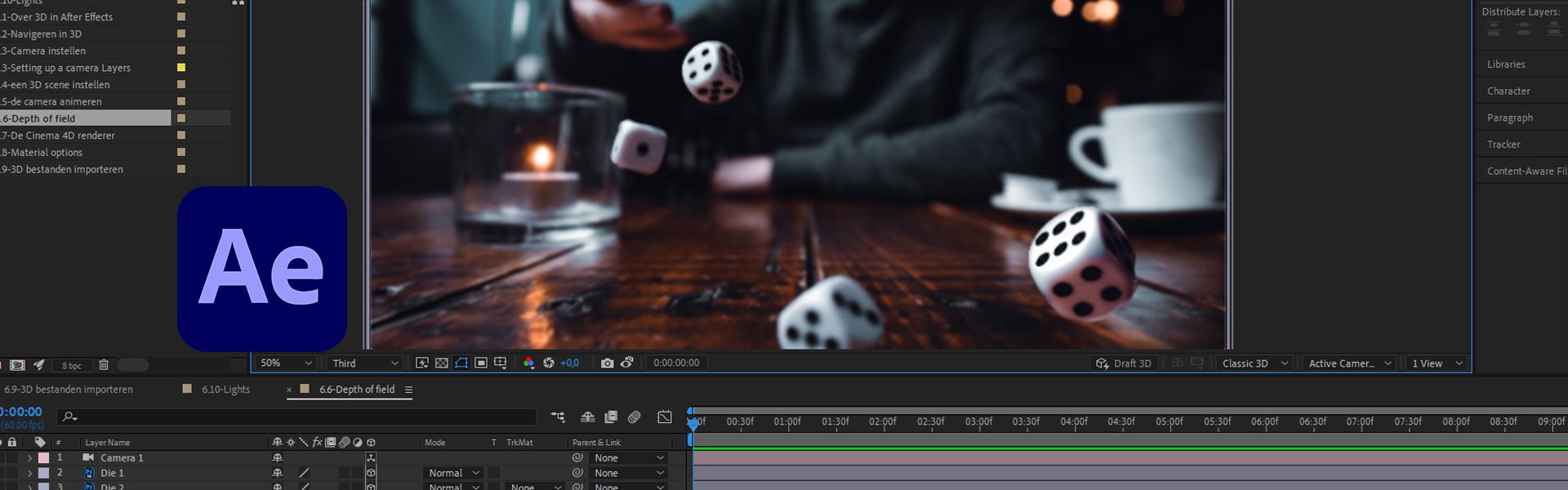This screenshot has width=1568, height=490.
Task: Click the Show Channel RGB icon
Action: pos(528,363)
